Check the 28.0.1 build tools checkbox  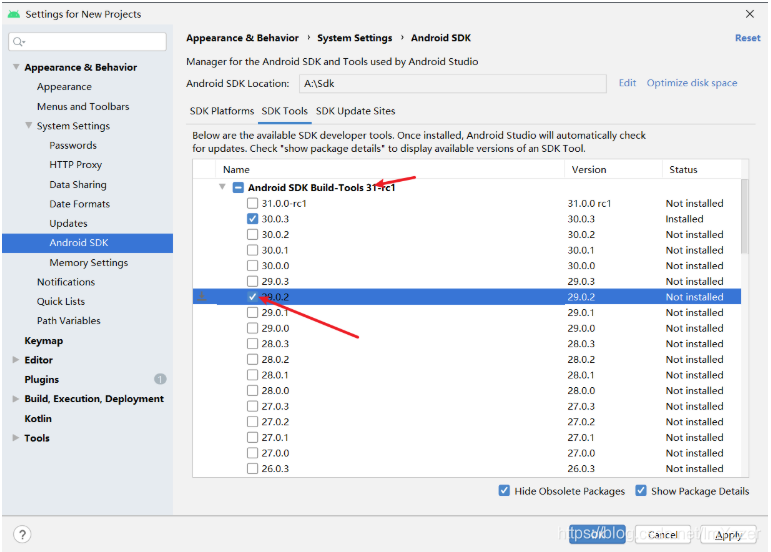tap(252, 375)
